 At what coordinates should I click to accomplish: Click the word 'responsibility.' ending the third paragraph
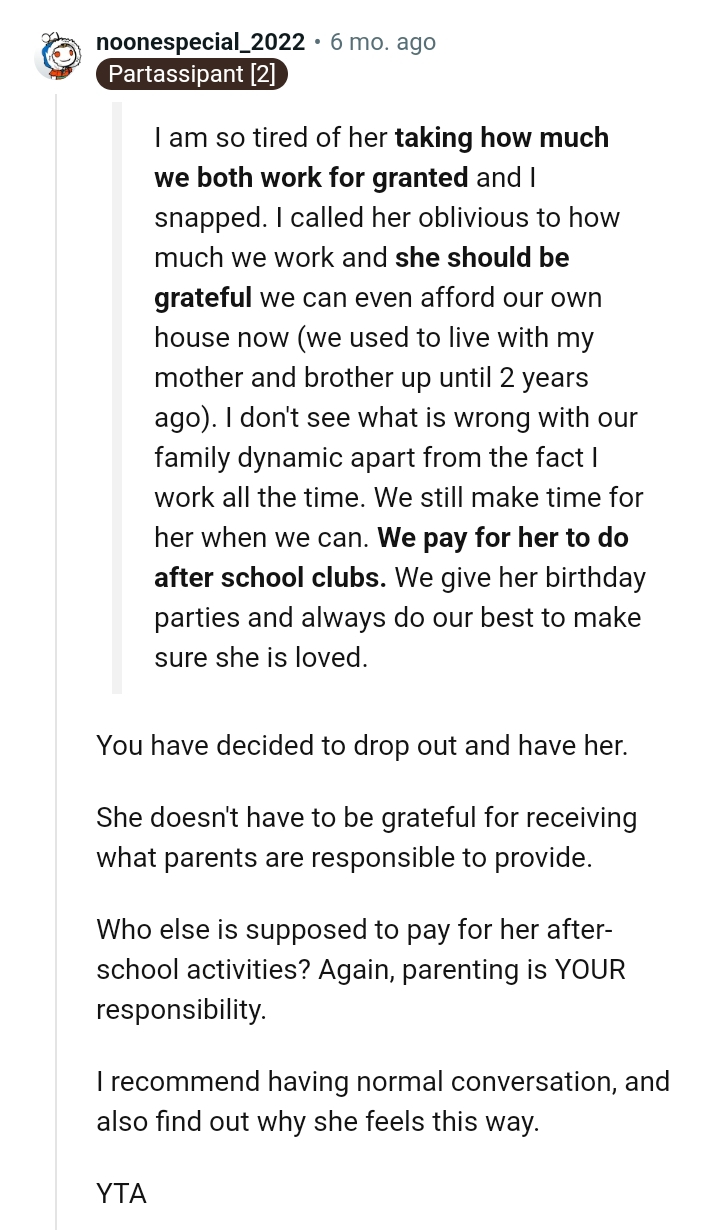click(x=181, y=1010)
